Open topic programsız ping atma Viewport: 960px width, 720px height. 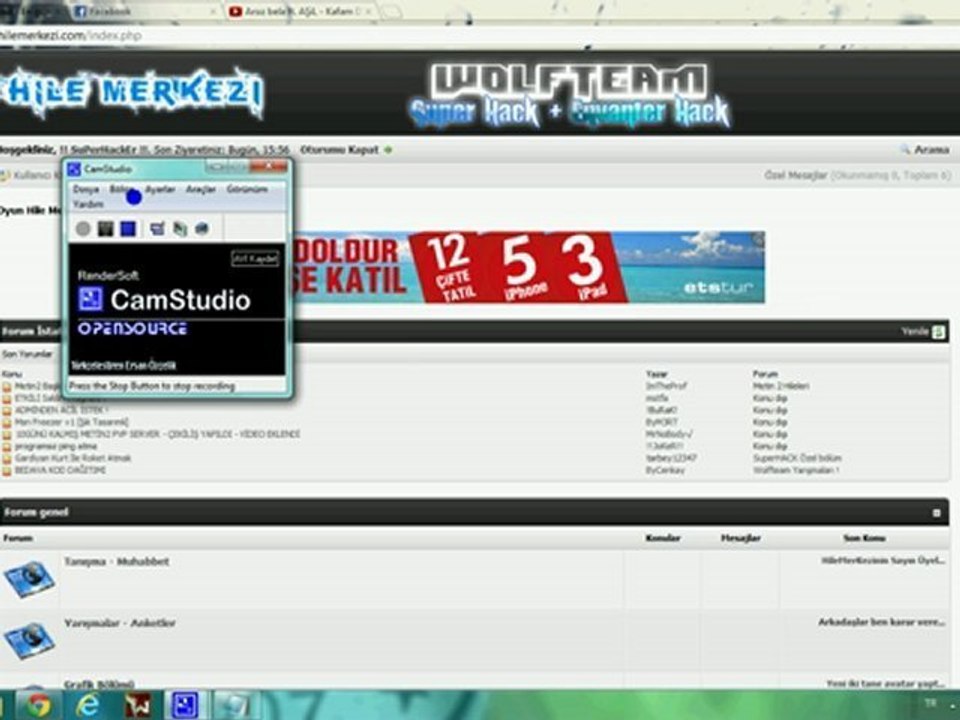tap(56, 446)
